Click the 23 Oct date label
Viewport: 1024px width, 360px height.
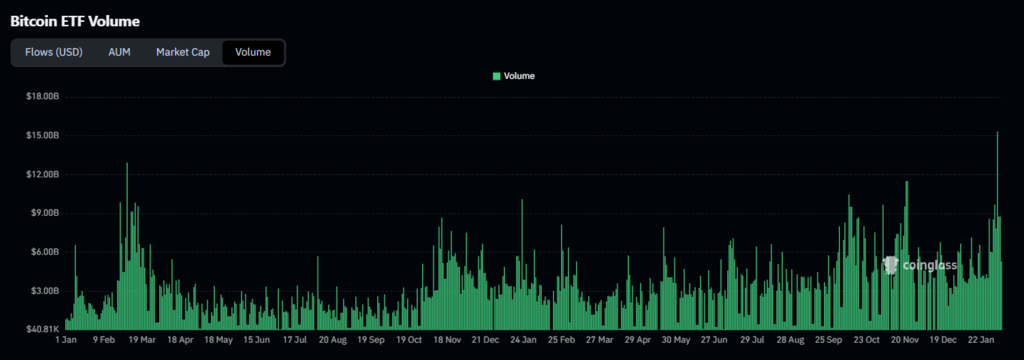tap(867, 340)
